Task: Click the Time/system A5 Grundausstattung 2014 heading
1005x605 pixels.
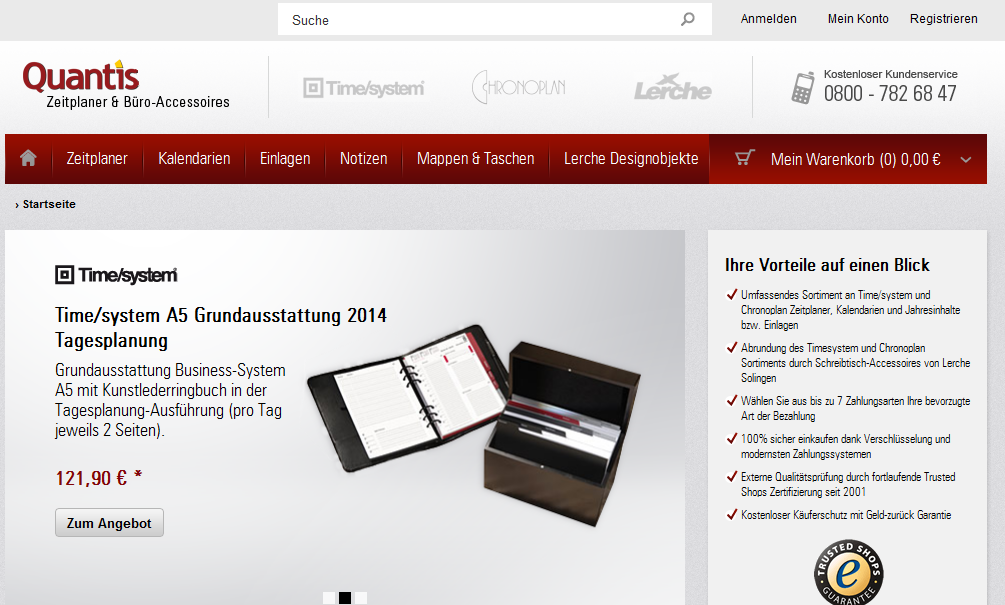Action: (220, 327)
